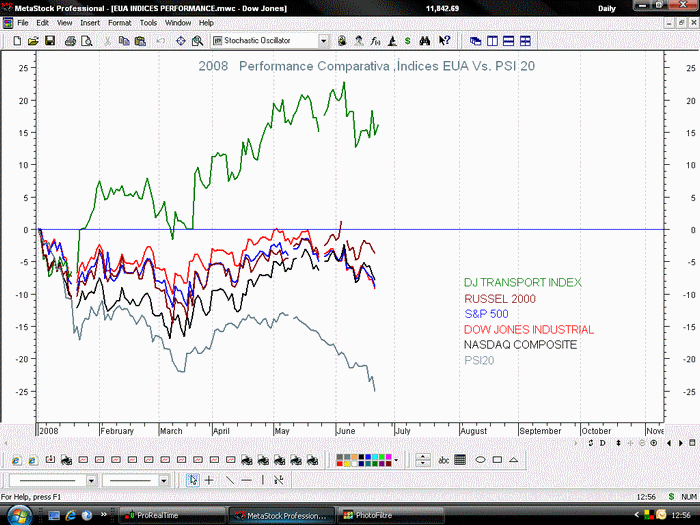Select the Ellipse drawing tool
700x525 pixels.
coord(480,459)
